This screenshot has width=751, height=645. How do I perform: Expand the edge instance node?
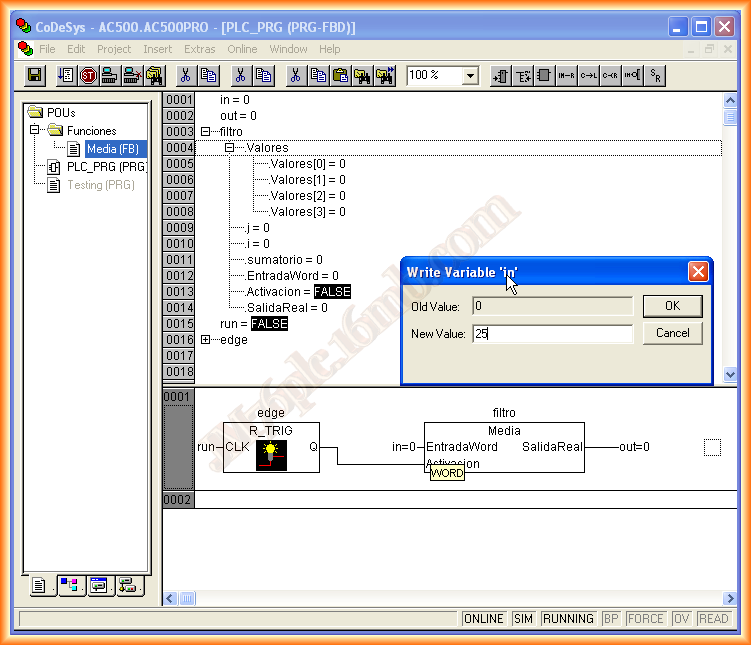pos(206,340)
